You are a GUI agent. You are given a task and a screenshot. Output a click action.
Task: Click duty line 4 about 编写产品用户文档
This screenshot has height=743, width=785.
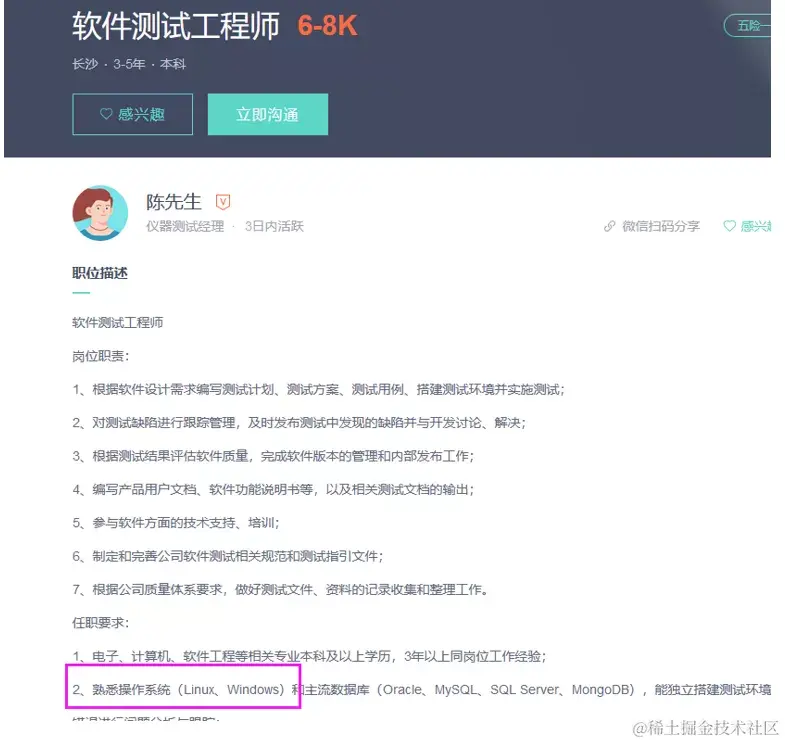click(x=273, y=490)
